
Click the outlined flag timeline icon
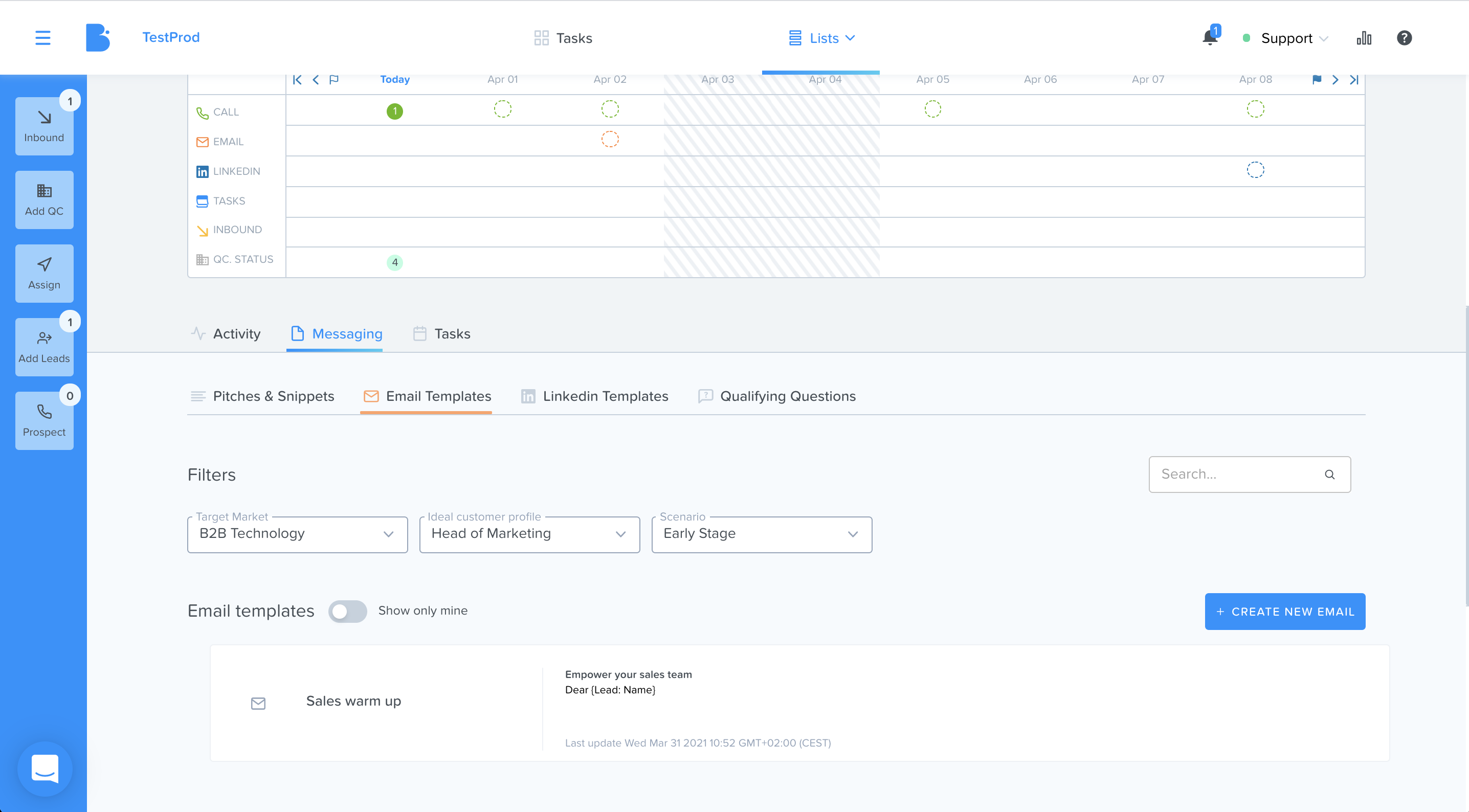point(334,79)
